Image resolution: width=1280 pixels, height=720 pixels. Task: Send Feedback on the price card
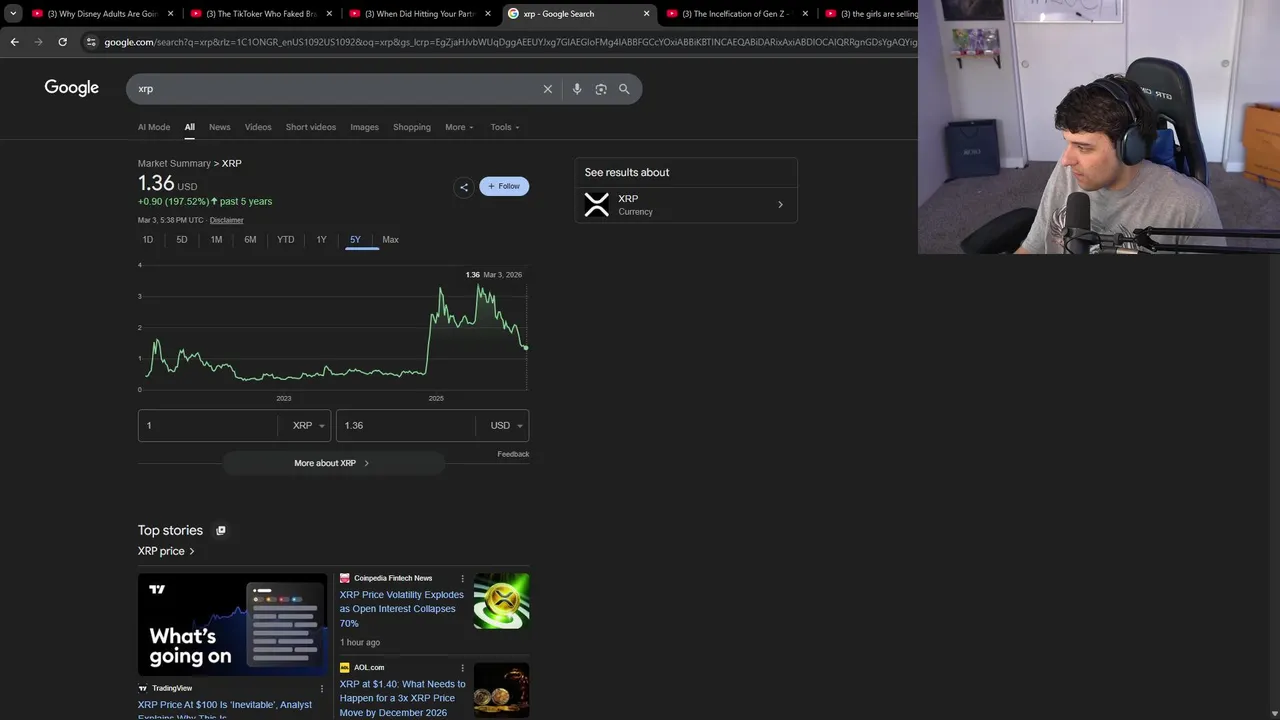click(x=513, y=454)
